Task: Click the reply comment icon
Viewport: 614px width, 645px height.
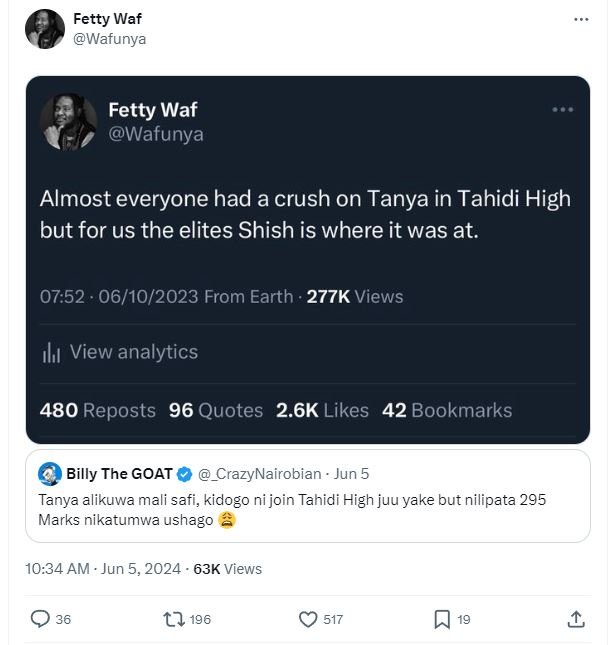Action: click(x=40, y=620)
